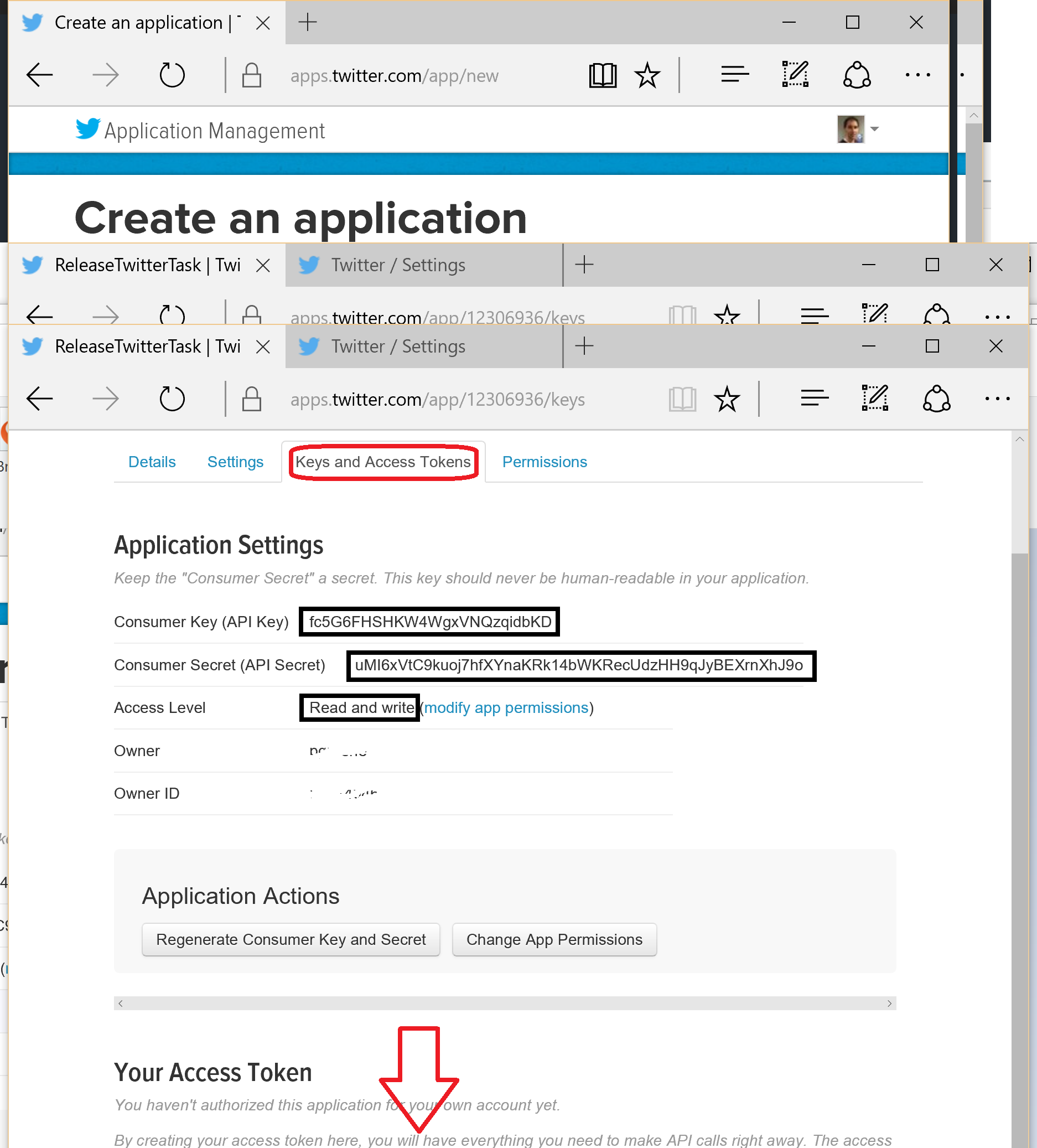Add front keys page to favorites
Viewport: 1037px width, 1148px height.
point(727,399)
